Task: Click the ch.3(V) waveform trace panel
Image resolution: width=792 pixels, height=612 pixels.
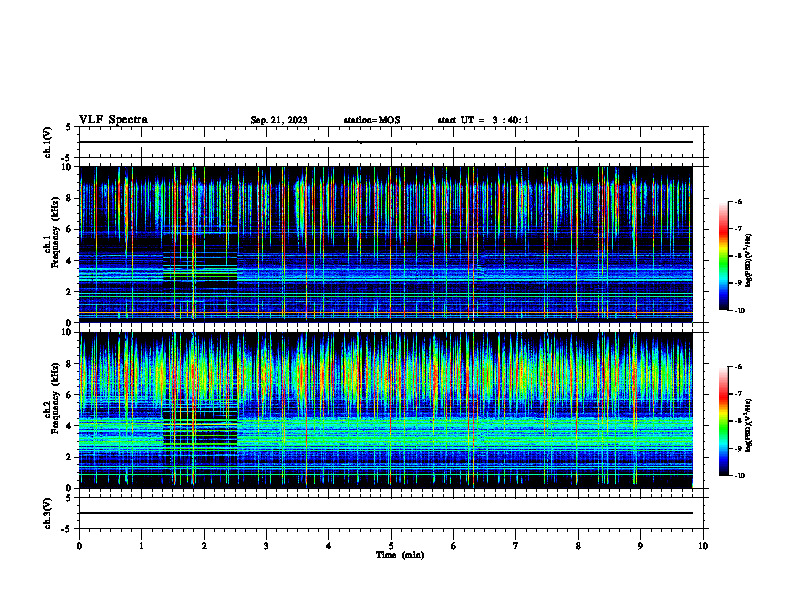Action: (391, 513)
